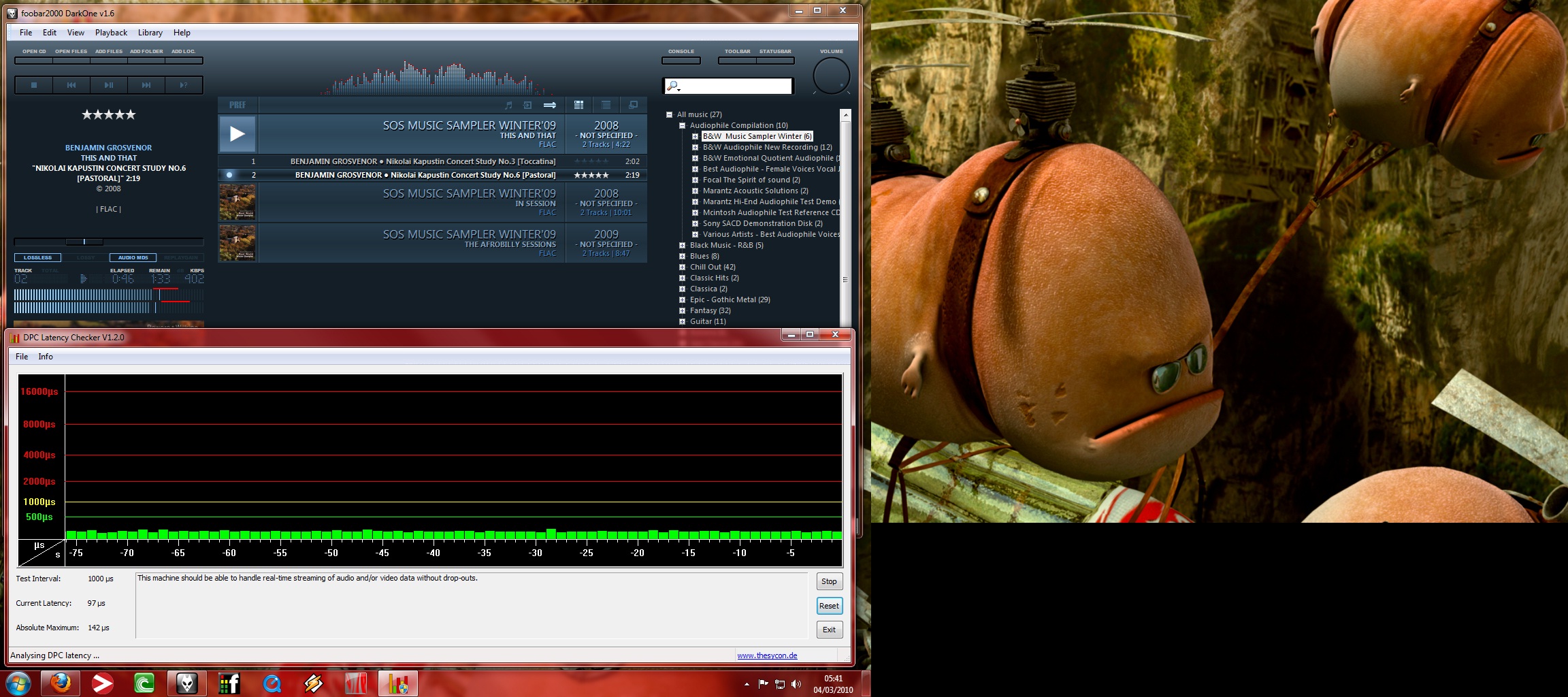Skip to next track button
This screenshot has height=697, width=1568.
coord(146,85)
